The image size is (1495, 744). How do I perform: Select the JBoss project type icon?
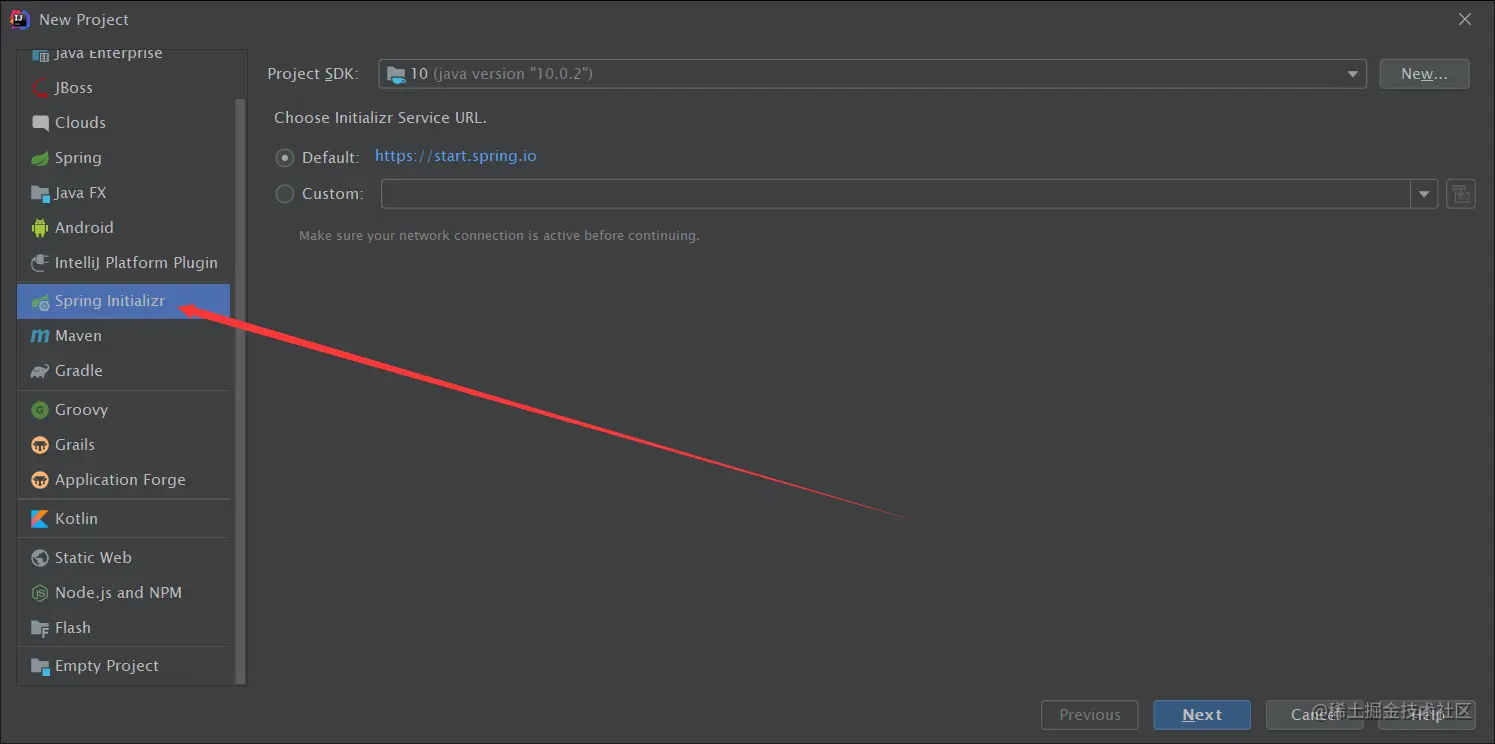(x=40, y=88)
